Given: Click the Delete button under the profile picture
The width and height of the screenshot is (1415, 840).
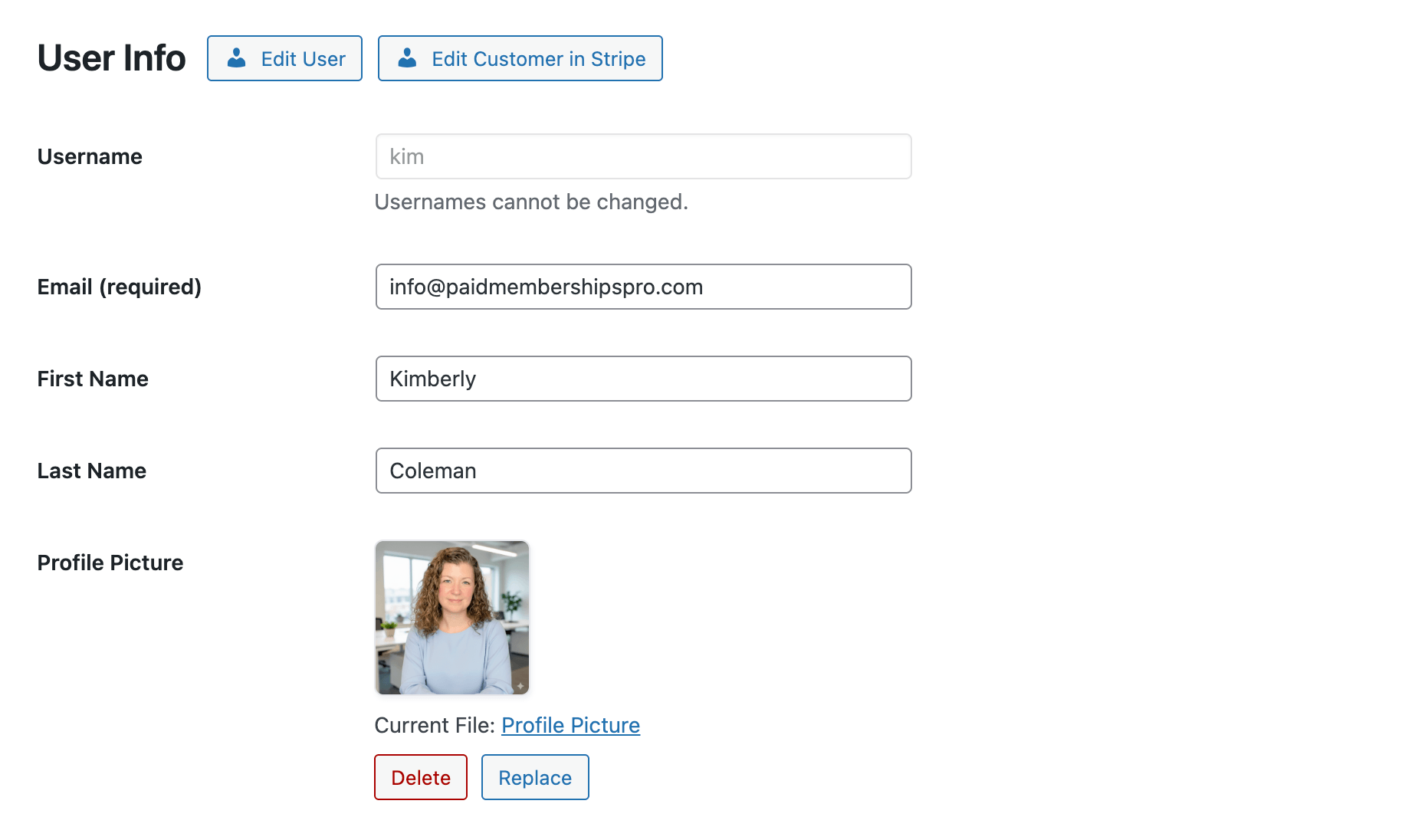Looking at the screenshot, I should click(420, 777).
